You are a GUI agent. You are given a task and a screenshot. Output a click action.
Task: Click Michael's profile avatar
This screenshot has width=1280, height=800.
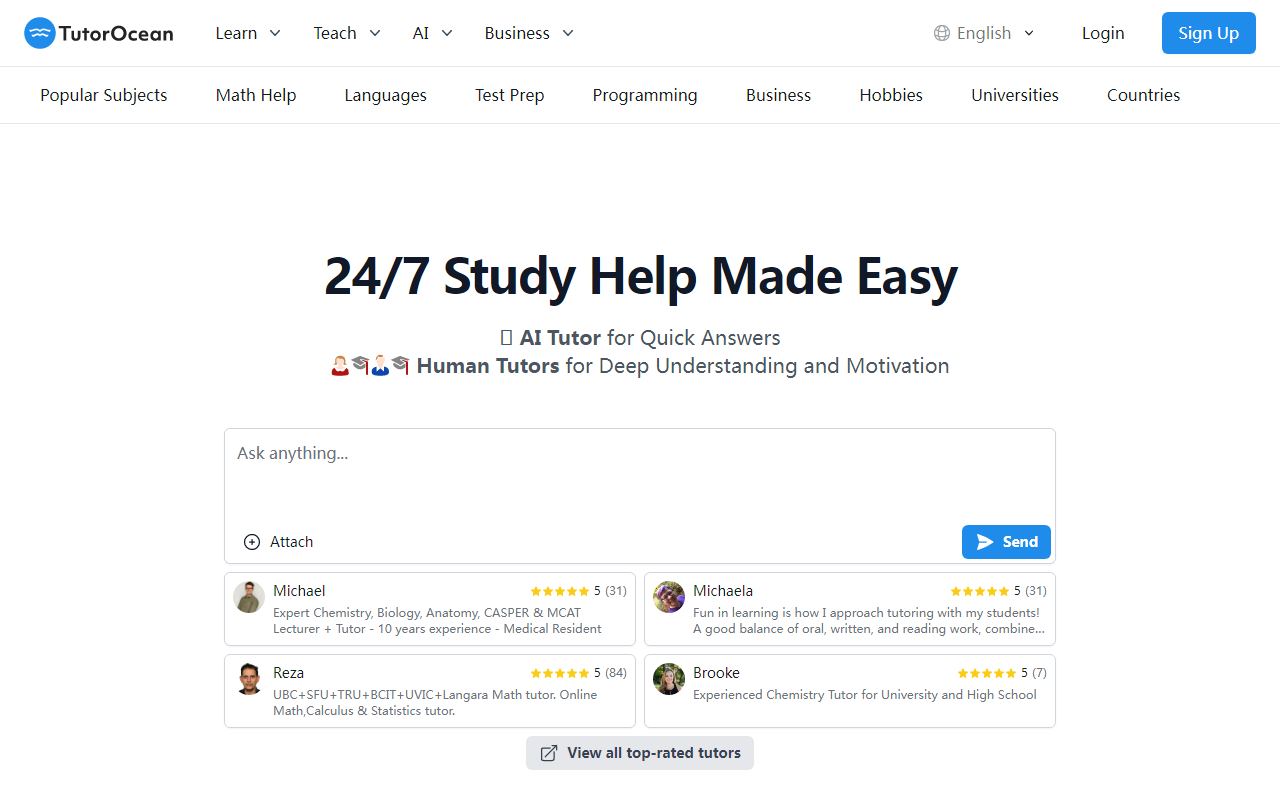249,597
